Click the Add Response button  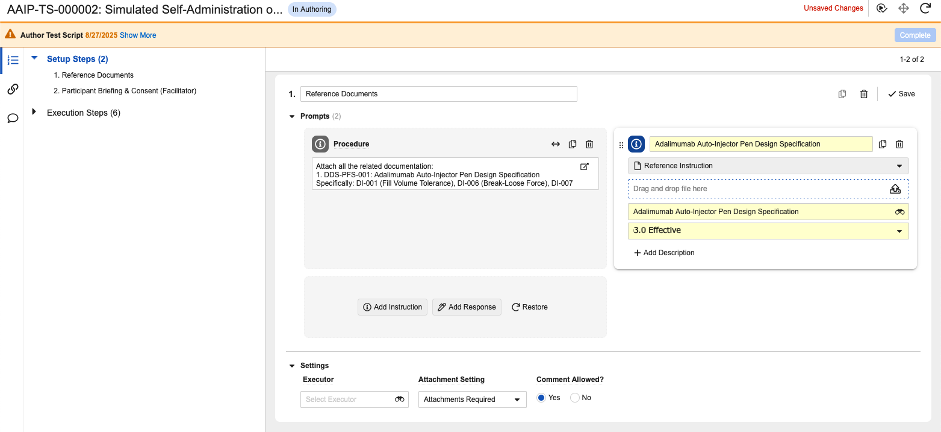(467, 307)
